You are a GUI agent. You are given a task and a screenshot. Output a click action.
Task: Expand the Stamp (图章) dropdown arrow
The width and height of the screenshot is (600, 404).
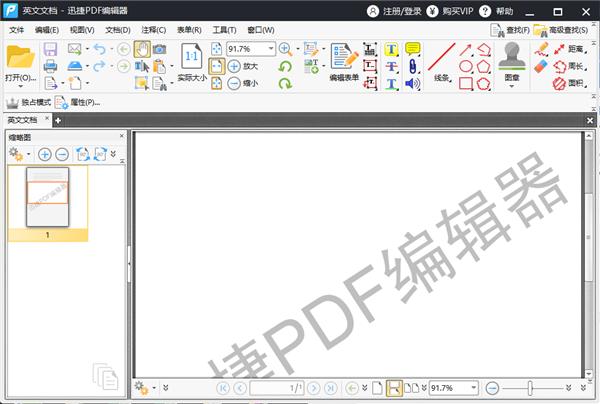coord(512,86)
